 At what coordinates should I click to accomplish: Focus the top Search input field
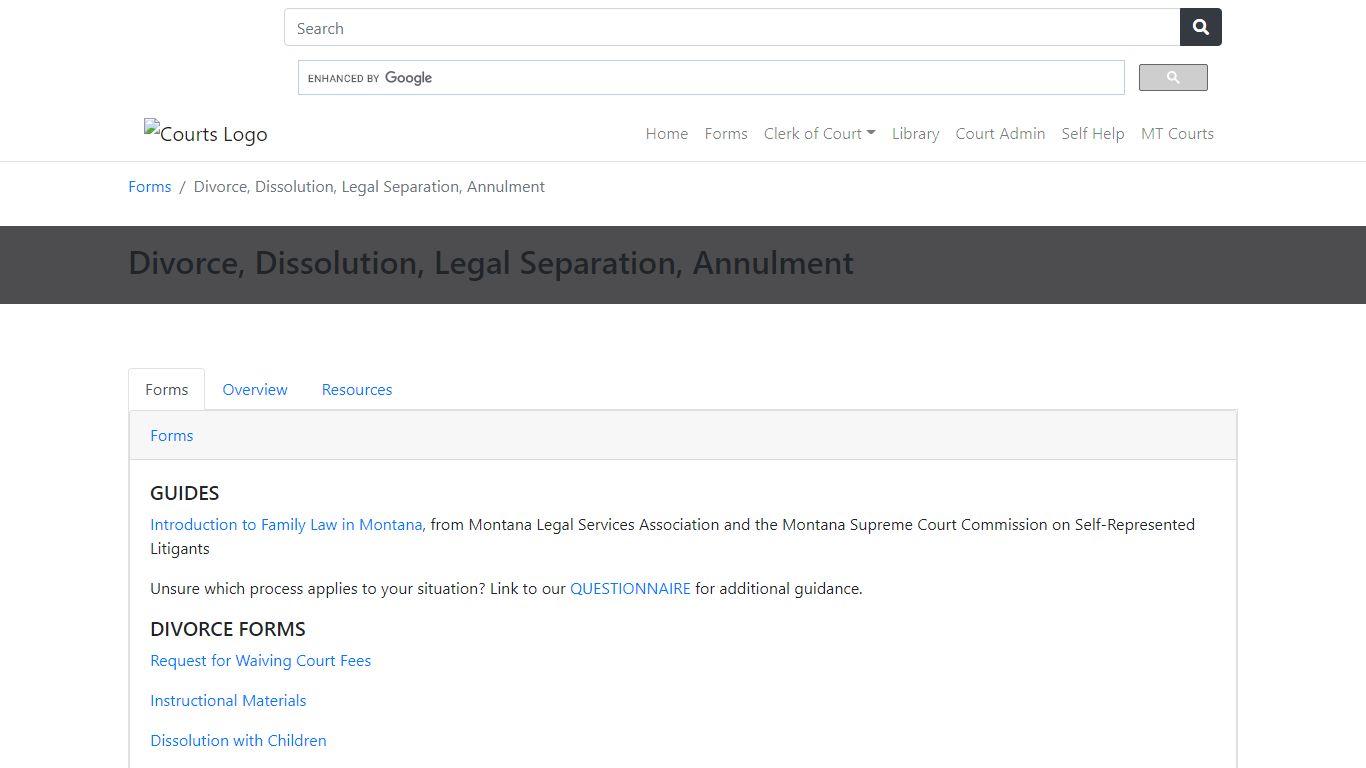point(732,27)
